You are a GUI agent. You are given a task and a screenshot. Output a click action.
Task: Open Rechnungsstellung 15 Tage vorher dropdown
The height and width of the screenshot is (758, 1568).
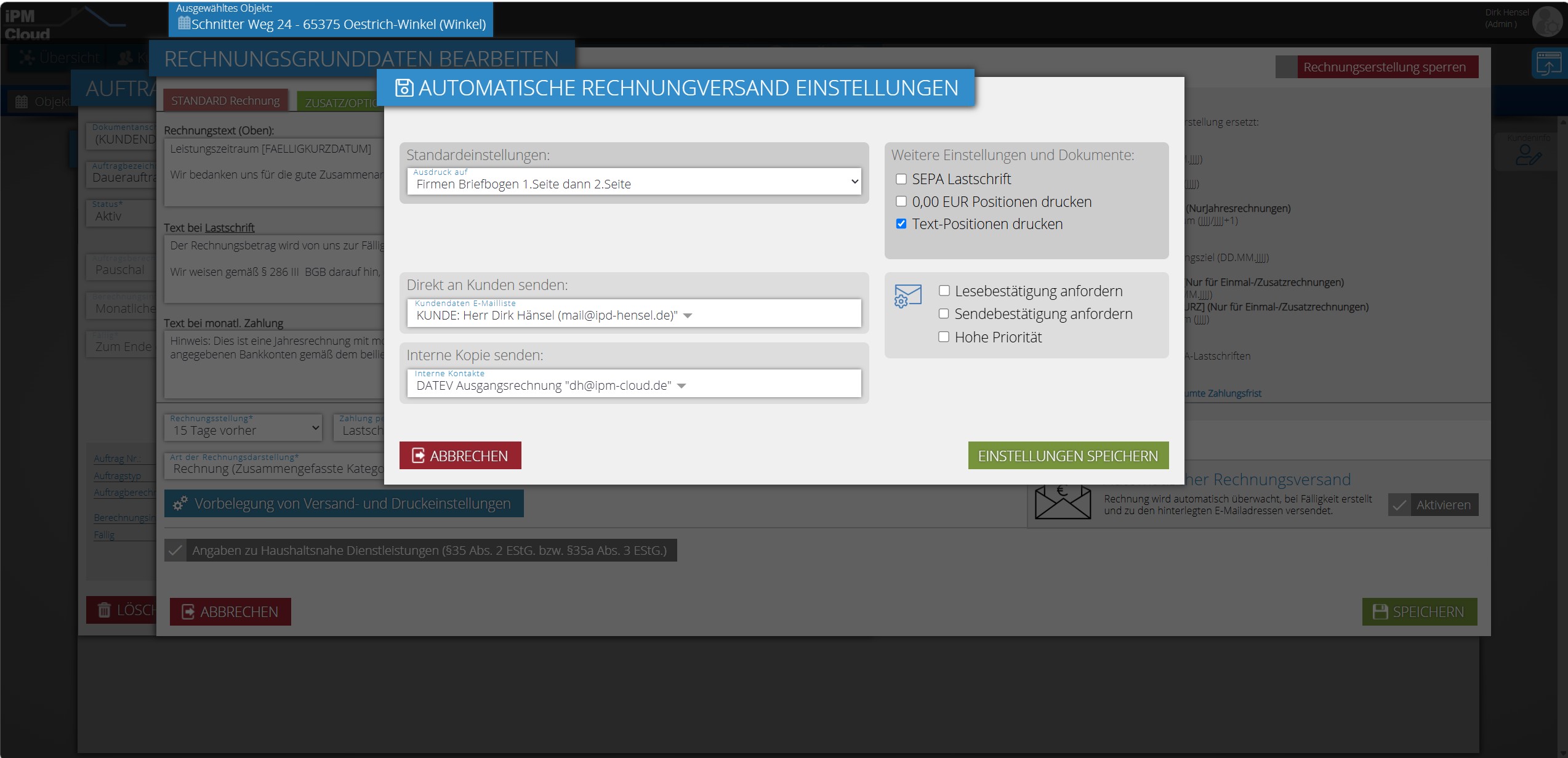pyautogui.click(x=243, y=427)
